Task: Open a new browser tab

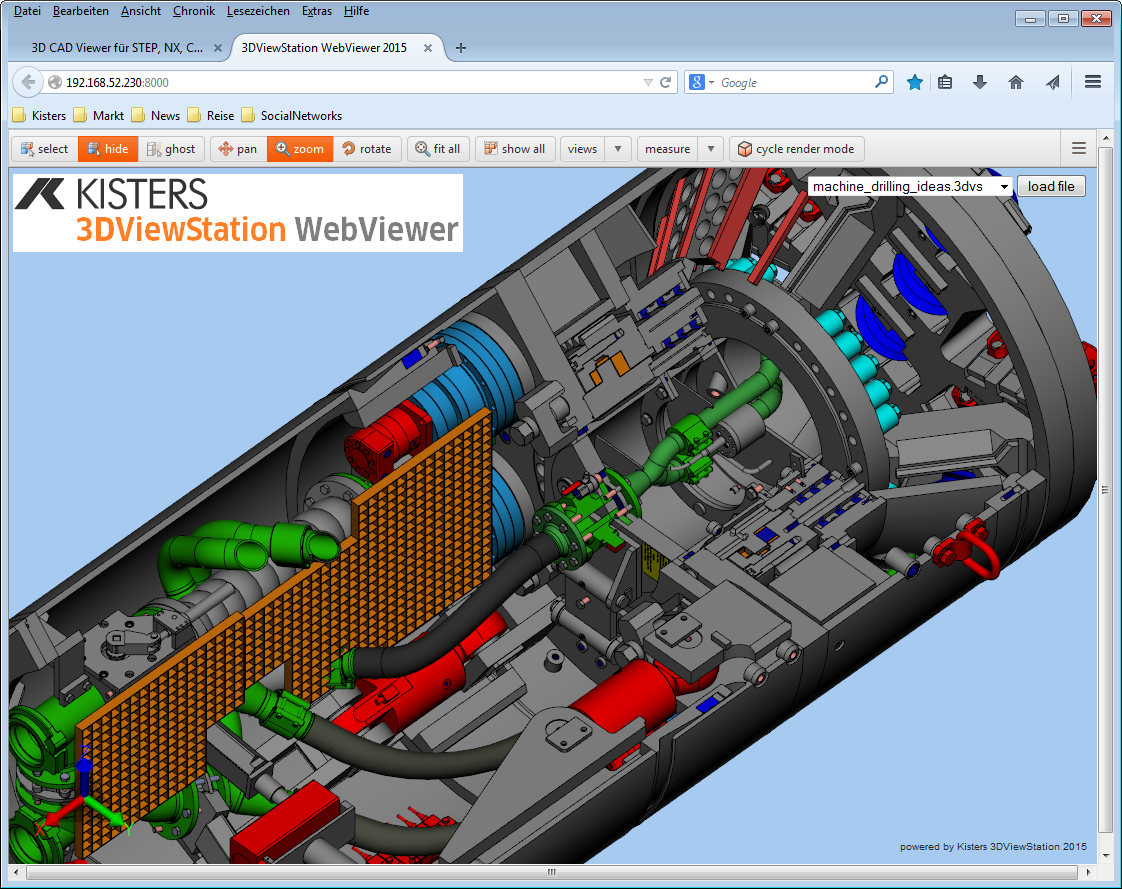Action: 461,48
